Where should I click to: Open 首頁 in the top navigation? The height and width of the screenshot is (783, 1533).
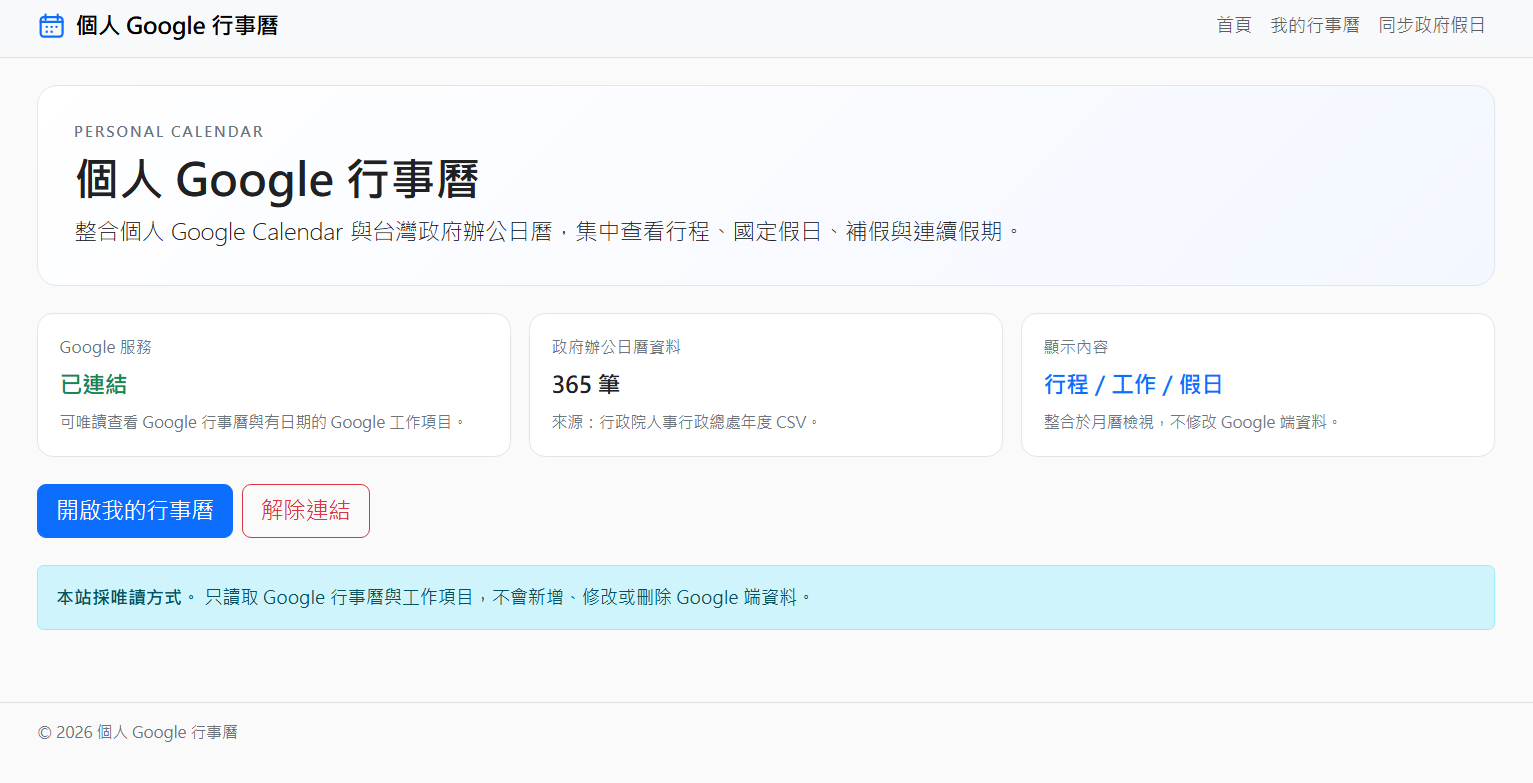1234,25
